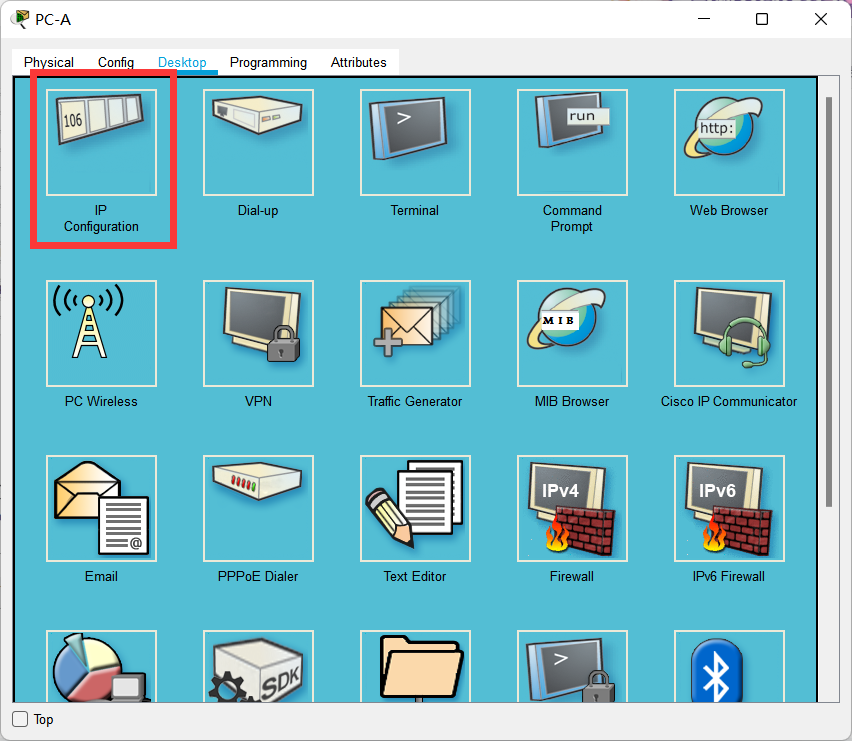Viewport: 852px width, 741px height.
Task: Launch the Terminal app
Action: (416, 142)
